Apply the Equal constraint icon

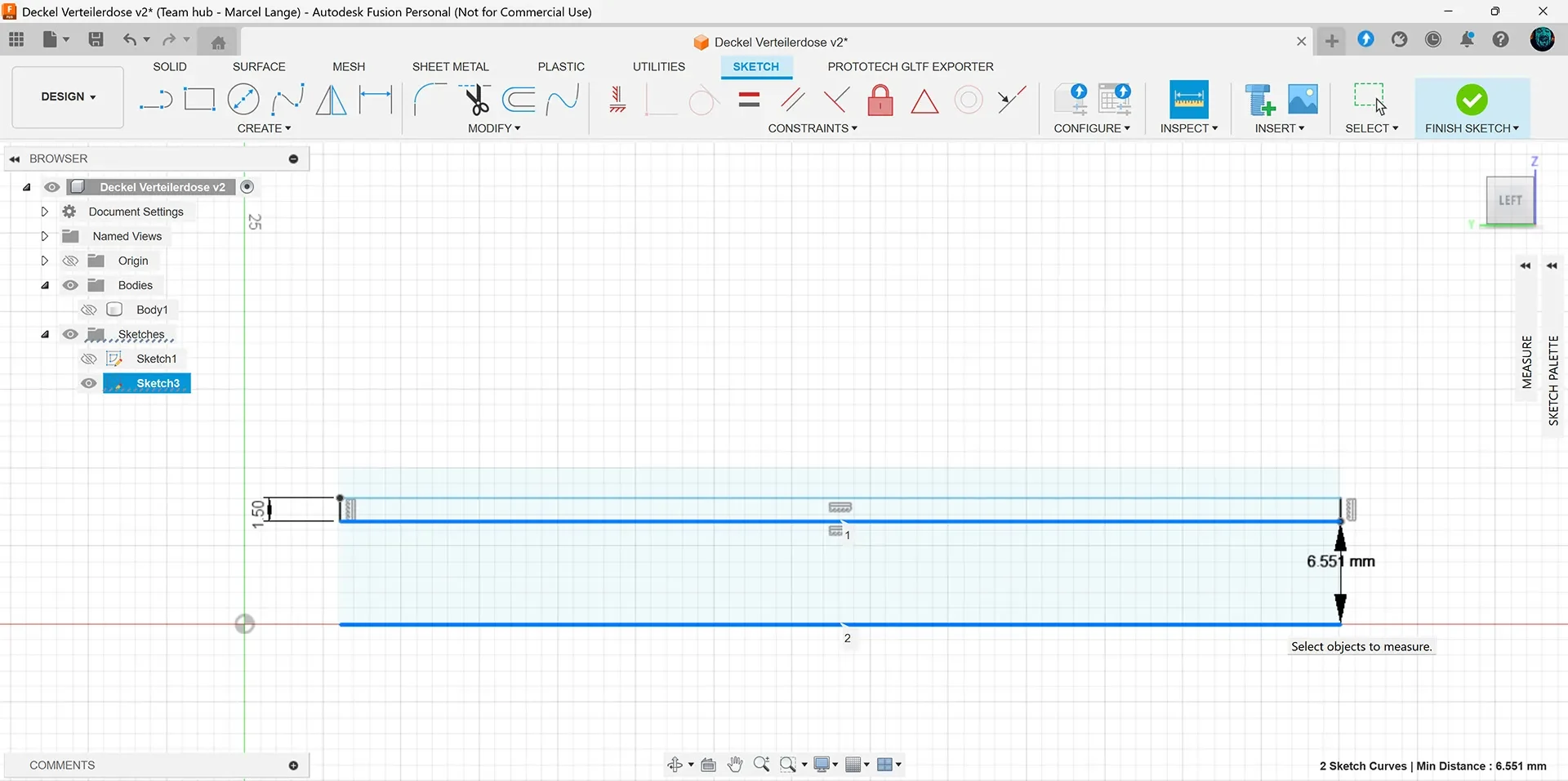[x=749, y=100]
